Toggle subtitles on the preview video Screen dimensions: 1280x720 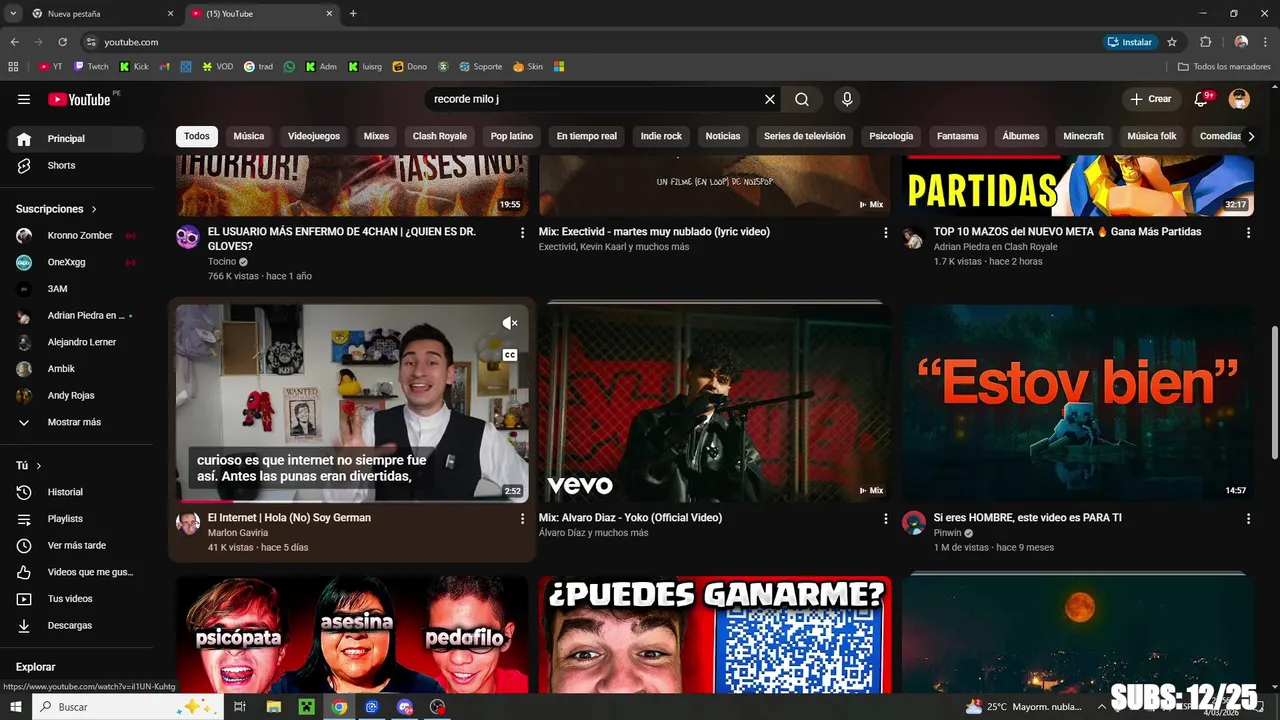pyautogui.click(x=510, y=355)
